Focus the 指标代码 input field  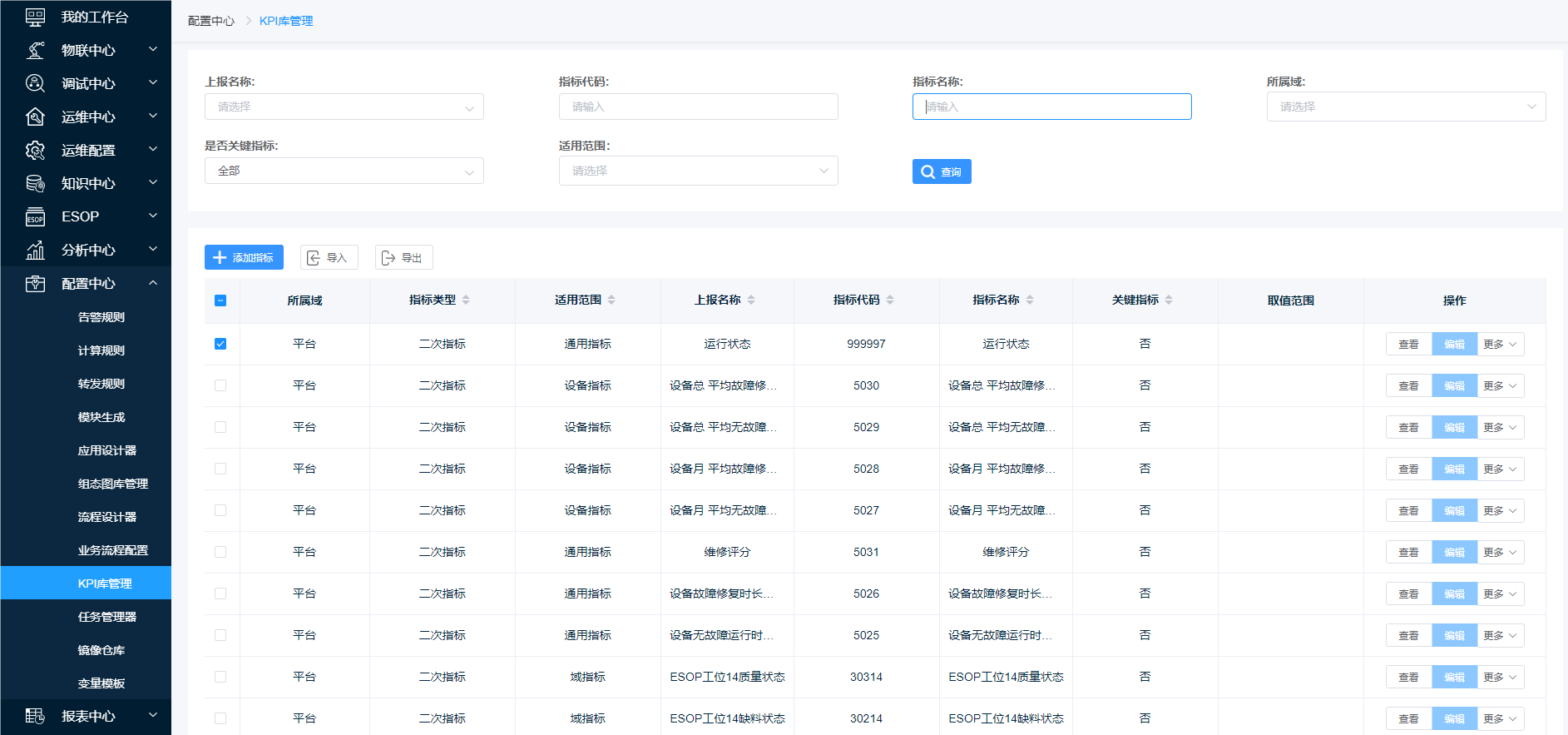698,107
